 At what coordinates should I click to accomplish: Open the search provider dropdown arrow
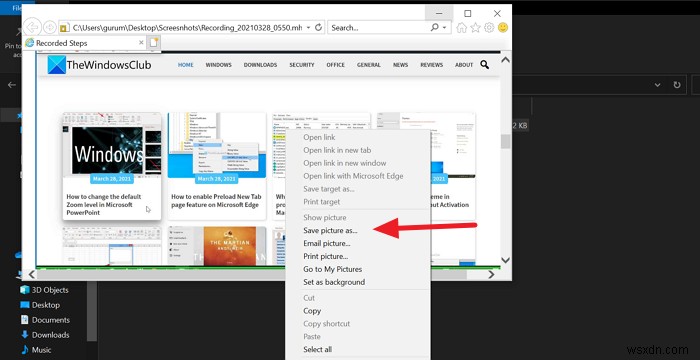click(x=444, y=28)
